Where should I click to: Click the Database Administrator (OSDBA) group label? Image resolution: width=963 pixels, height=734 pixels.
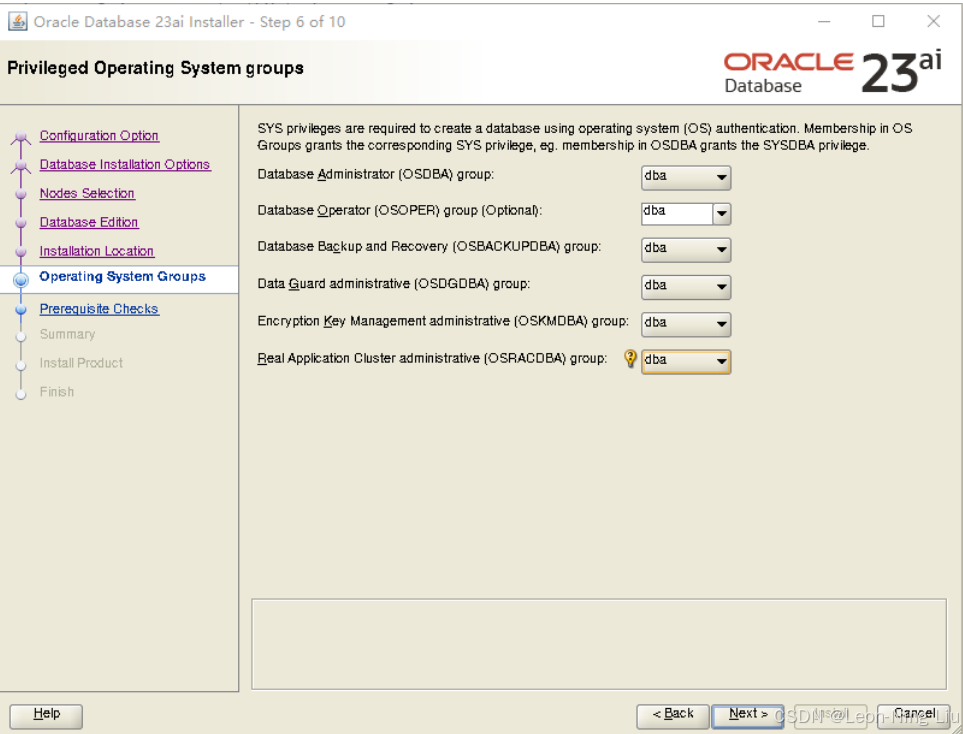pyautogui.click(x=376, y=175)
